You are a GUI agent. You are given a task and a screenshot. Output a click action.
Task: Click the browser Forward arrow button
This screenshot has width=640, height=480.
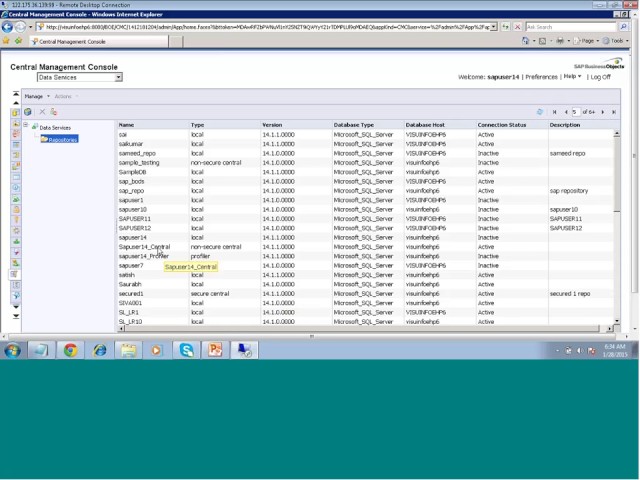[x=20, y=27]
